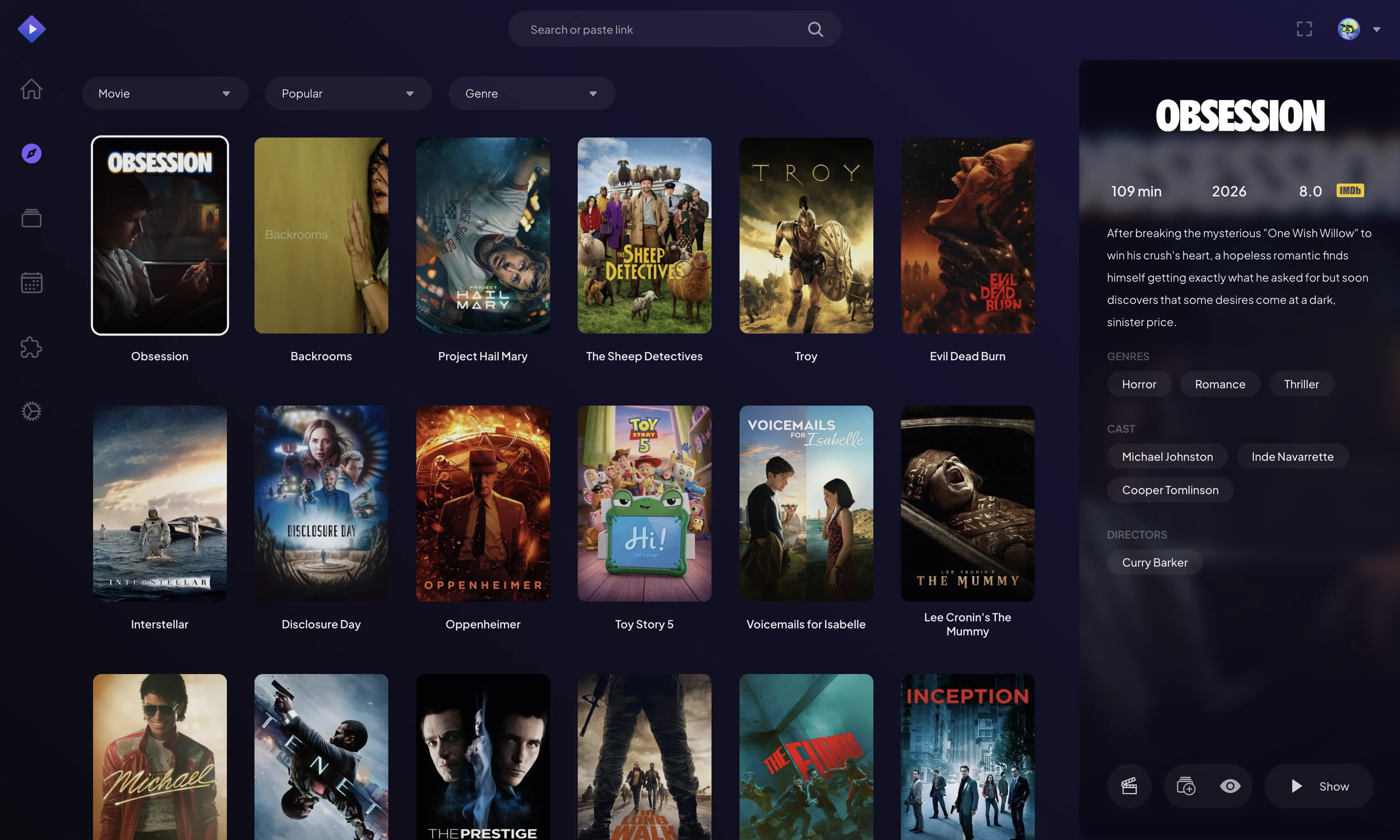The width and height of the screenshot is (1400, 840).
Task: Click the "Voicemails for Isabelle" title text
Action: pos(806,624)
